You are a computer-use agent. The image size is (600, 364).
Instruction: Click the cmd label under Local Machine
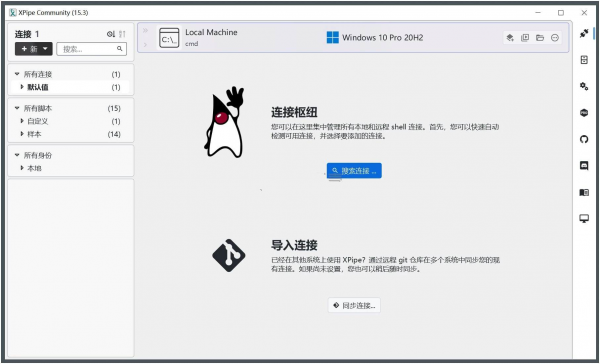[192, 44]
